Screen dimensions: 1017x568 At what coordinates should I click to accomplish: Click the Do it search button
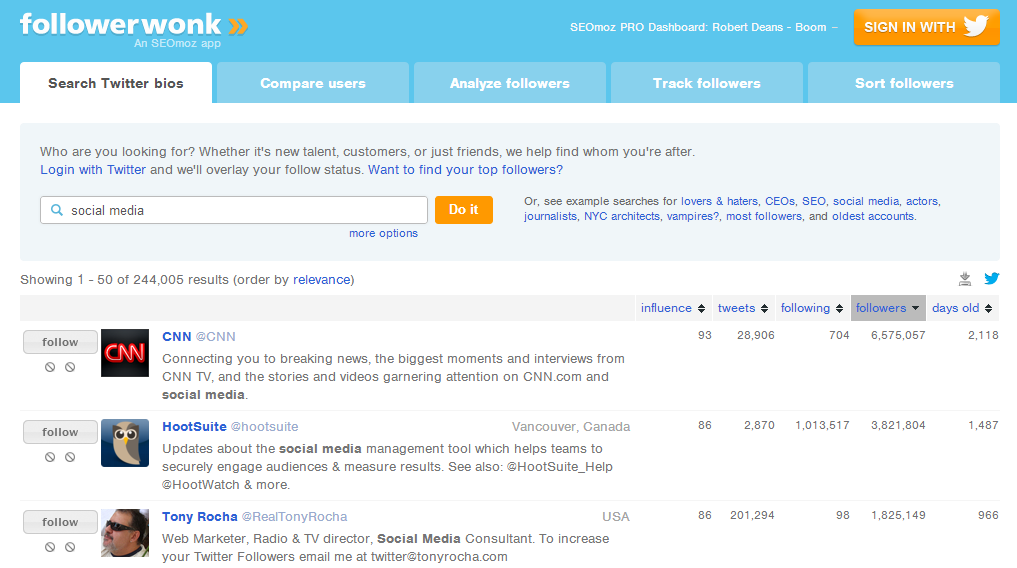pos(464,209)
